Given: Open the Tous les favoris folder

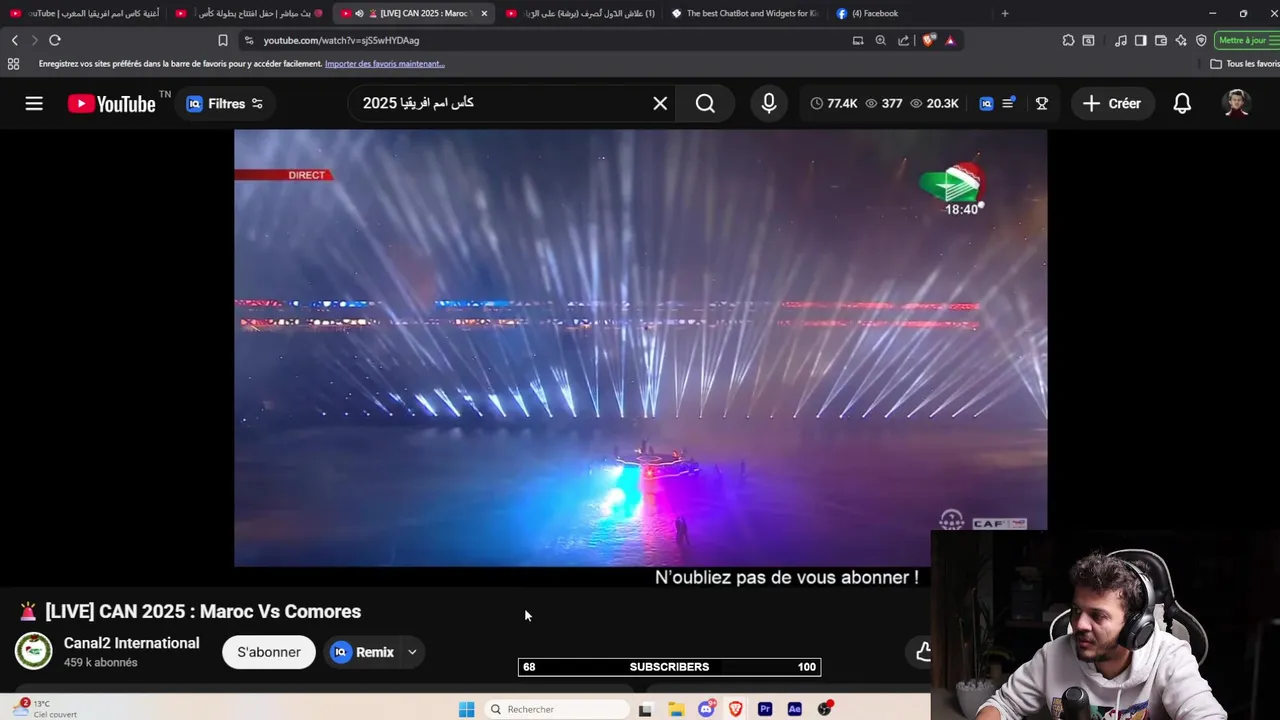Looking at the screenshot, I should point(1245,64).
